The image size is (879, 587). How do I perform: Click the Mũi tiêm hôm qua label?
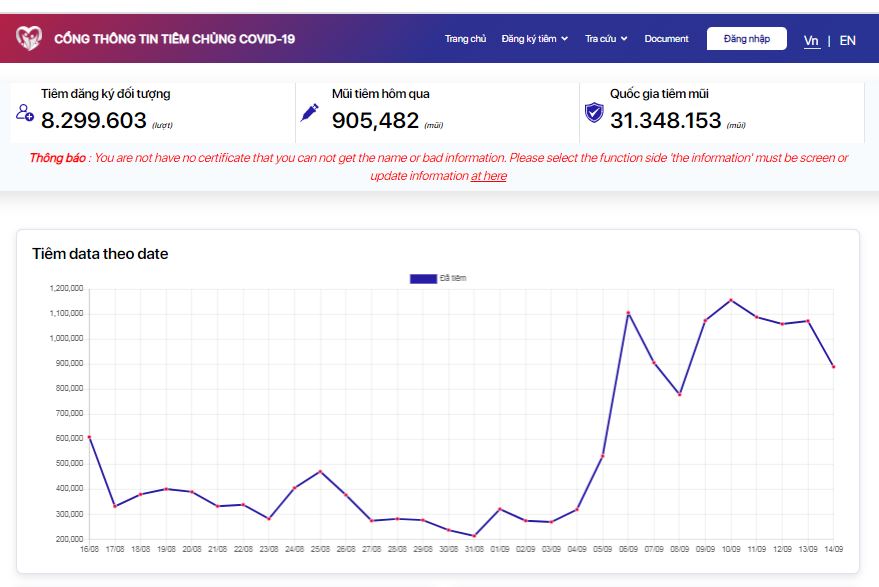tap(381, 94)
